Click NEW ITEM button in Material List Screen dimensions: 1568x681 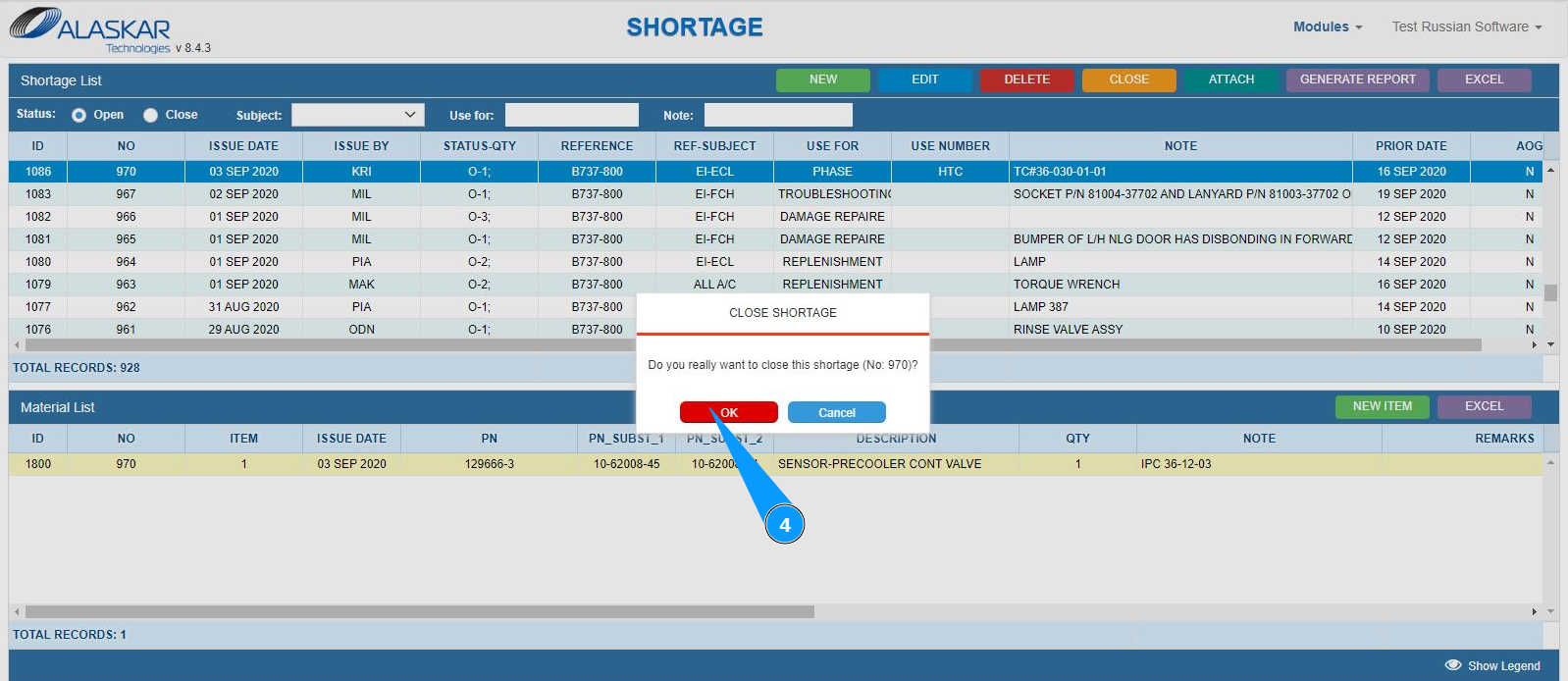(x=1383, y=406)
